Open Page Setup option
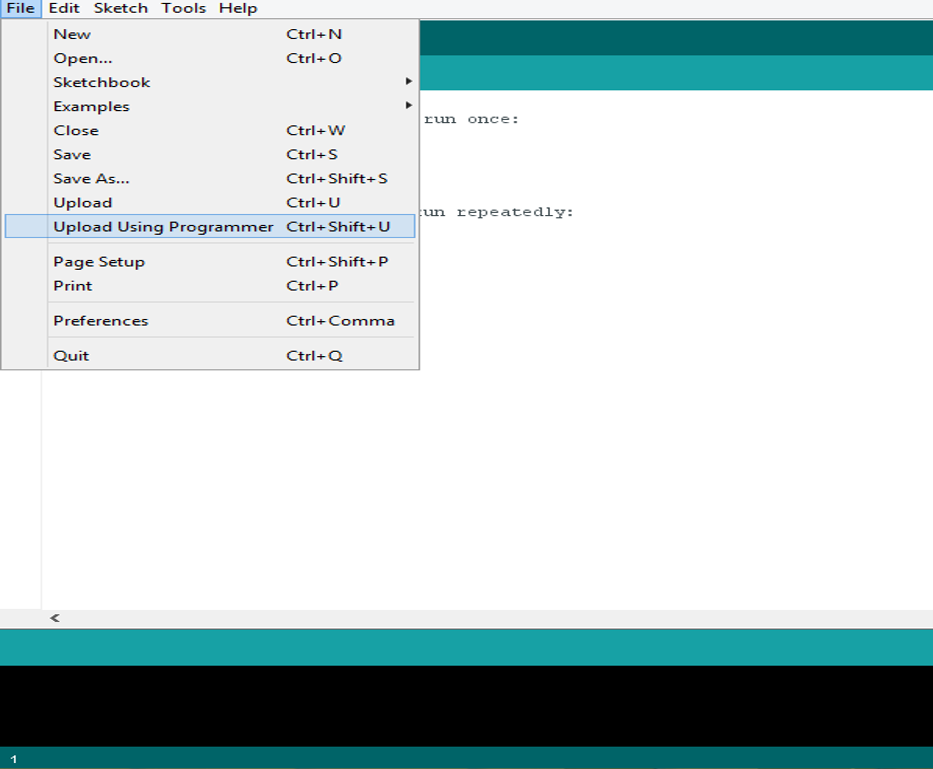Image resolution: width=933 pixels, height=769 pixels. click(x=209, y=262)
